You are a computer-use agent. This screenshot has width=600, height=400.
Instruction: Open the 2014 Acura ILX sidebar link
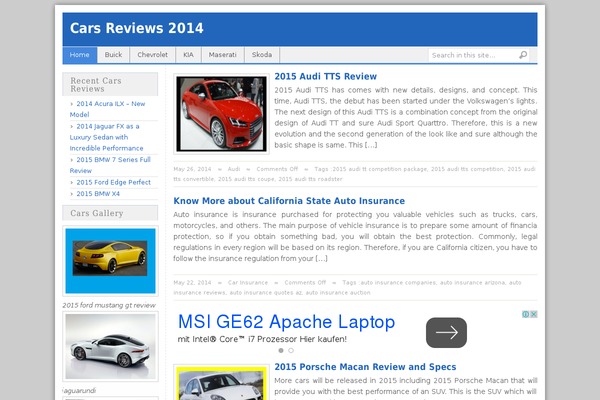tap(108, 109)
